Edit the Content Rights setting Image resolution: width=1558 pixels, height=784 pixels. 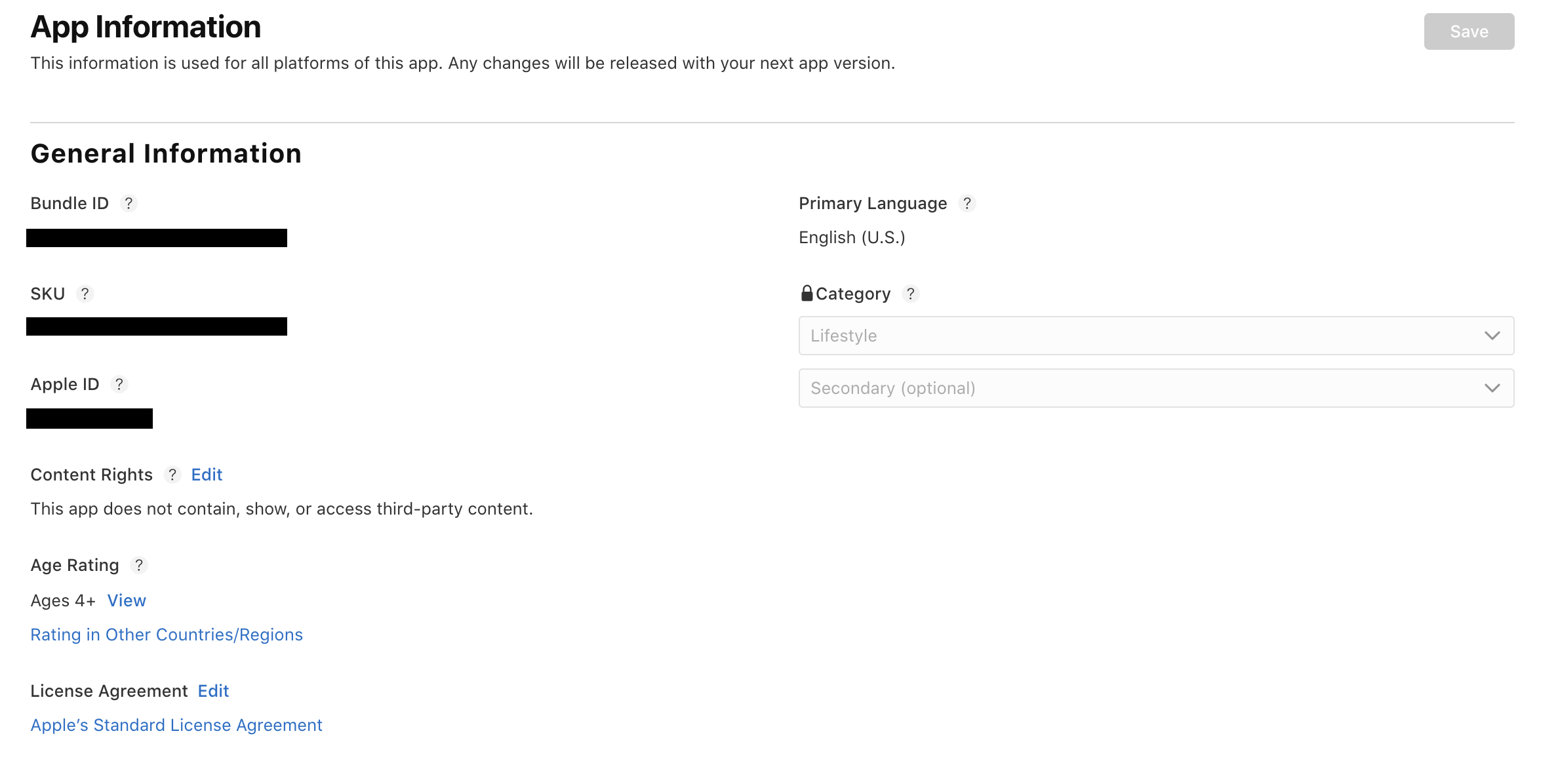click(x=207, y=475)
